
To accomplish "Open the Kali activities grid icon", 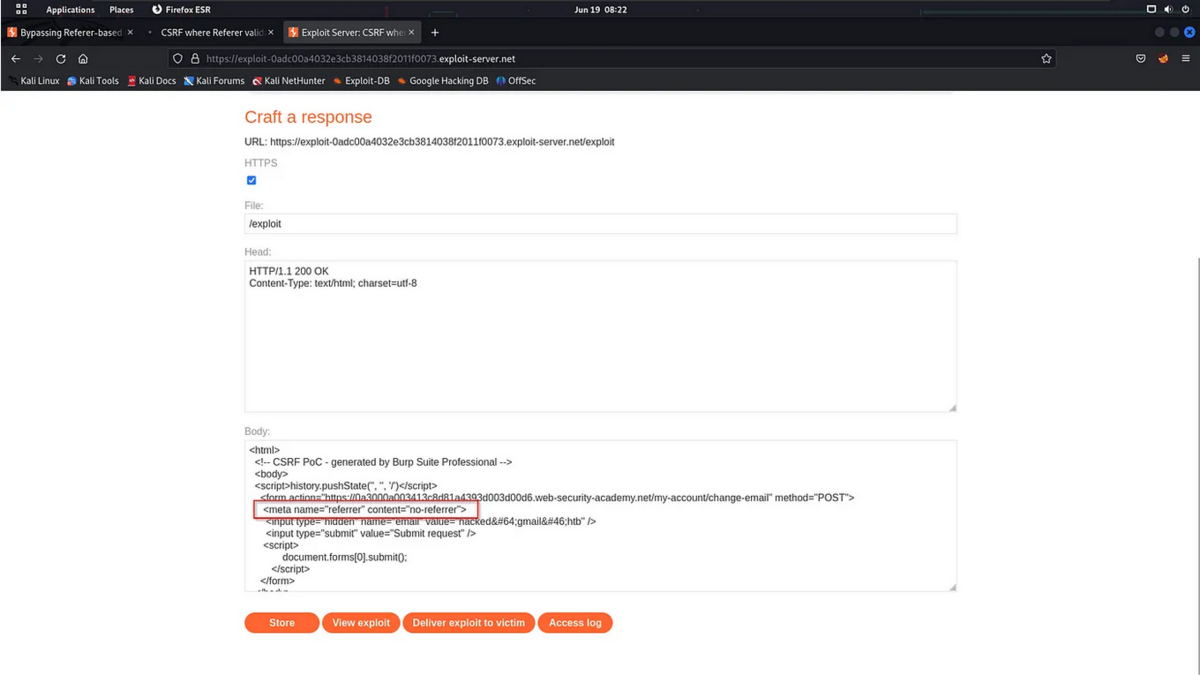I will (21, 9).
